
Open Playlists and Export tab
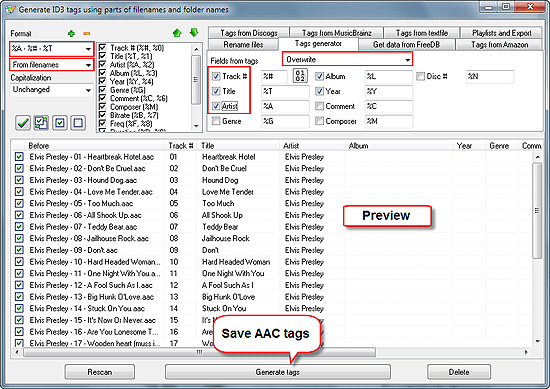(502, 33)
